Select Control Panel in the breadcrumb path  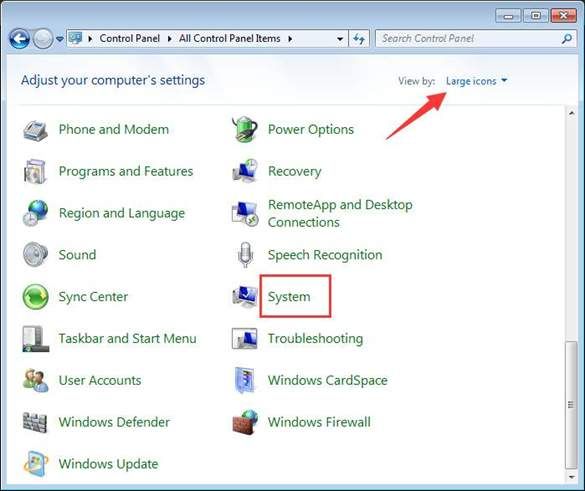coord(129,38)
